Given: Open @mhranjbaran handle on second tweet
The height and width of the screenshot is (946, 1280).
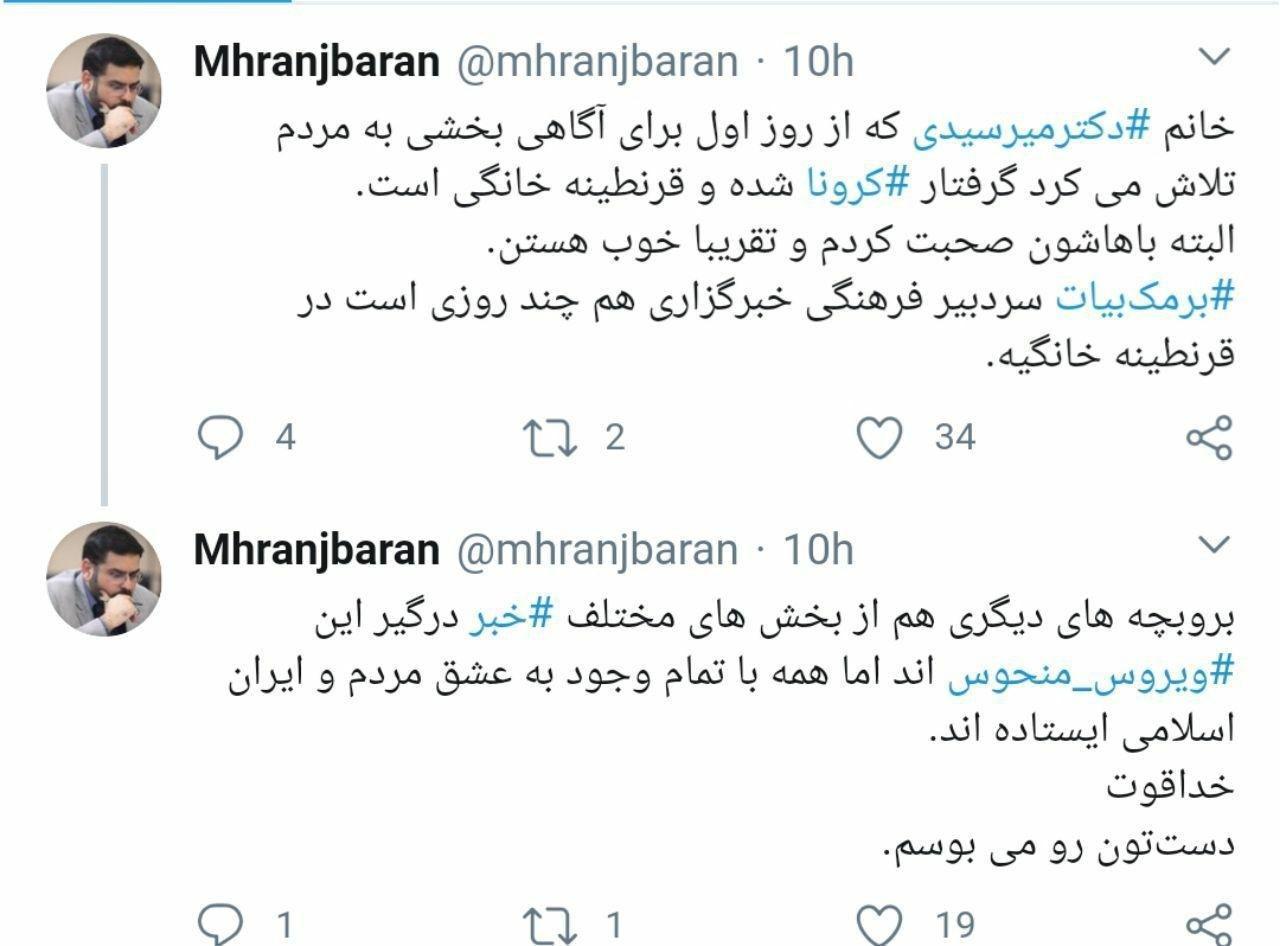Looking at the screenshot, I should [597, 550].
